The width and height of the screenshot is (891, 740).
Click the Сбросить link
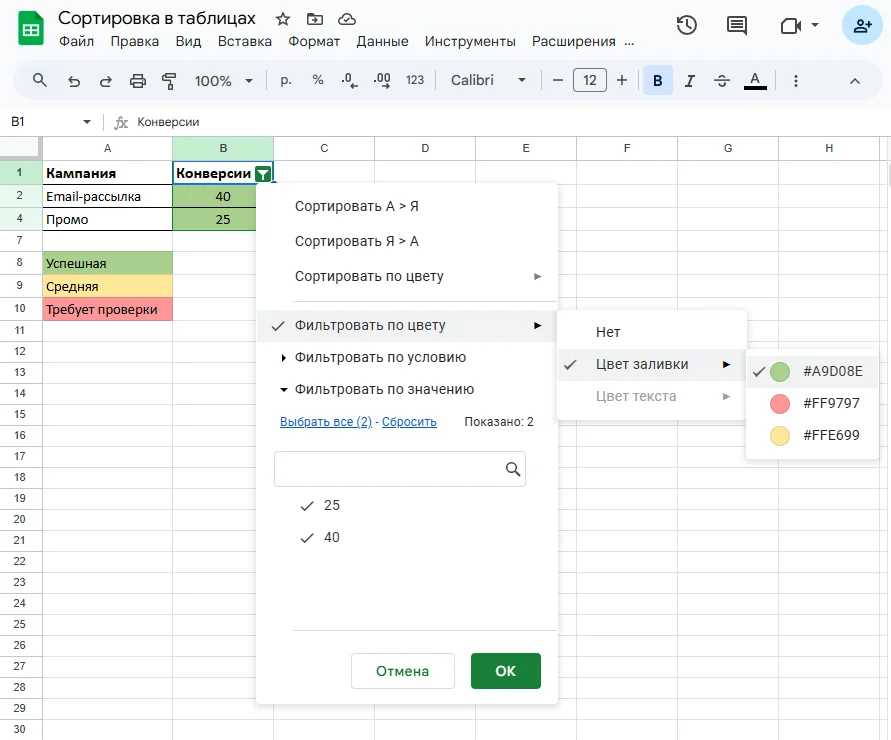point(409,422)
